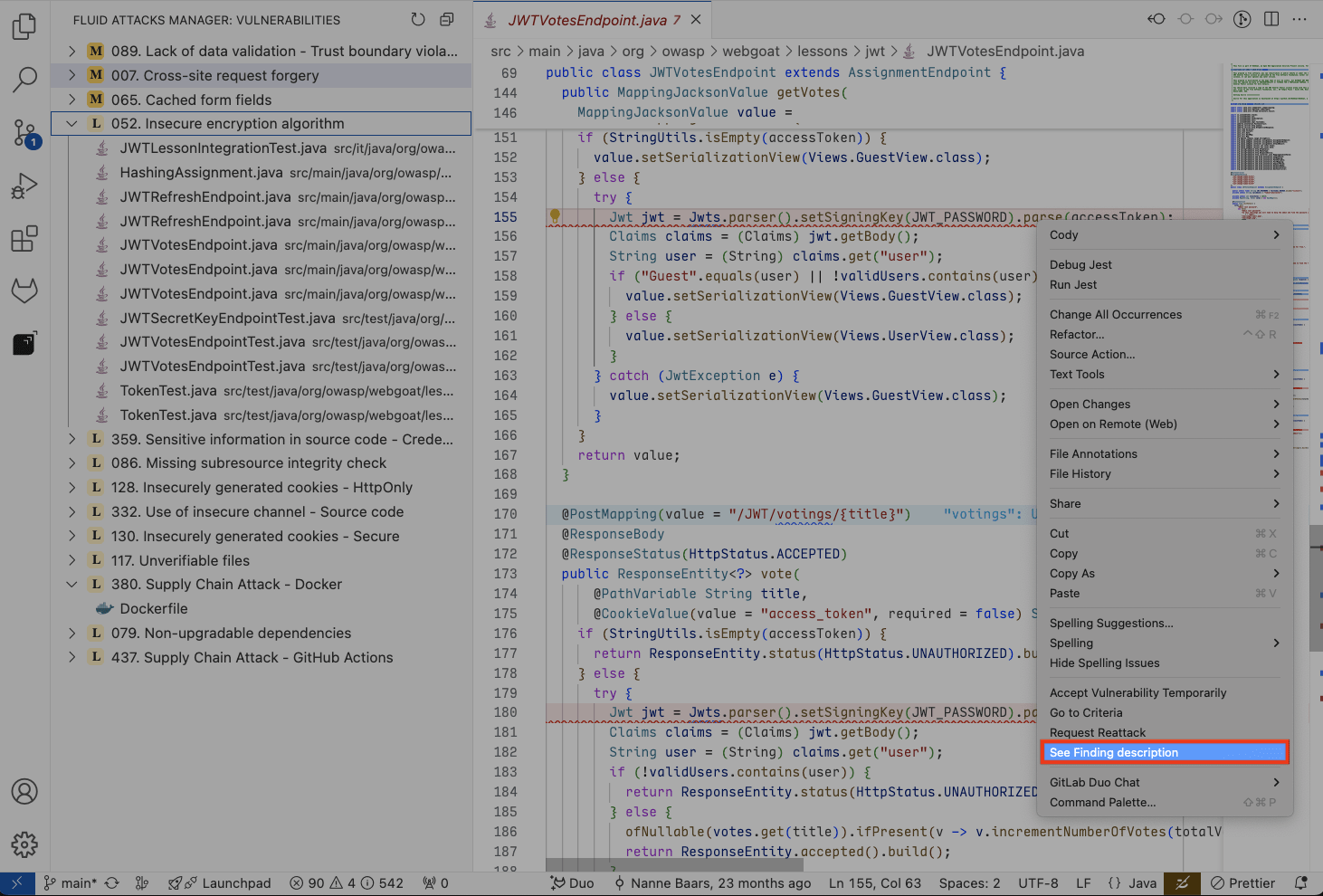Click the UTF-8 encoding indicator

coord(1038,883)
